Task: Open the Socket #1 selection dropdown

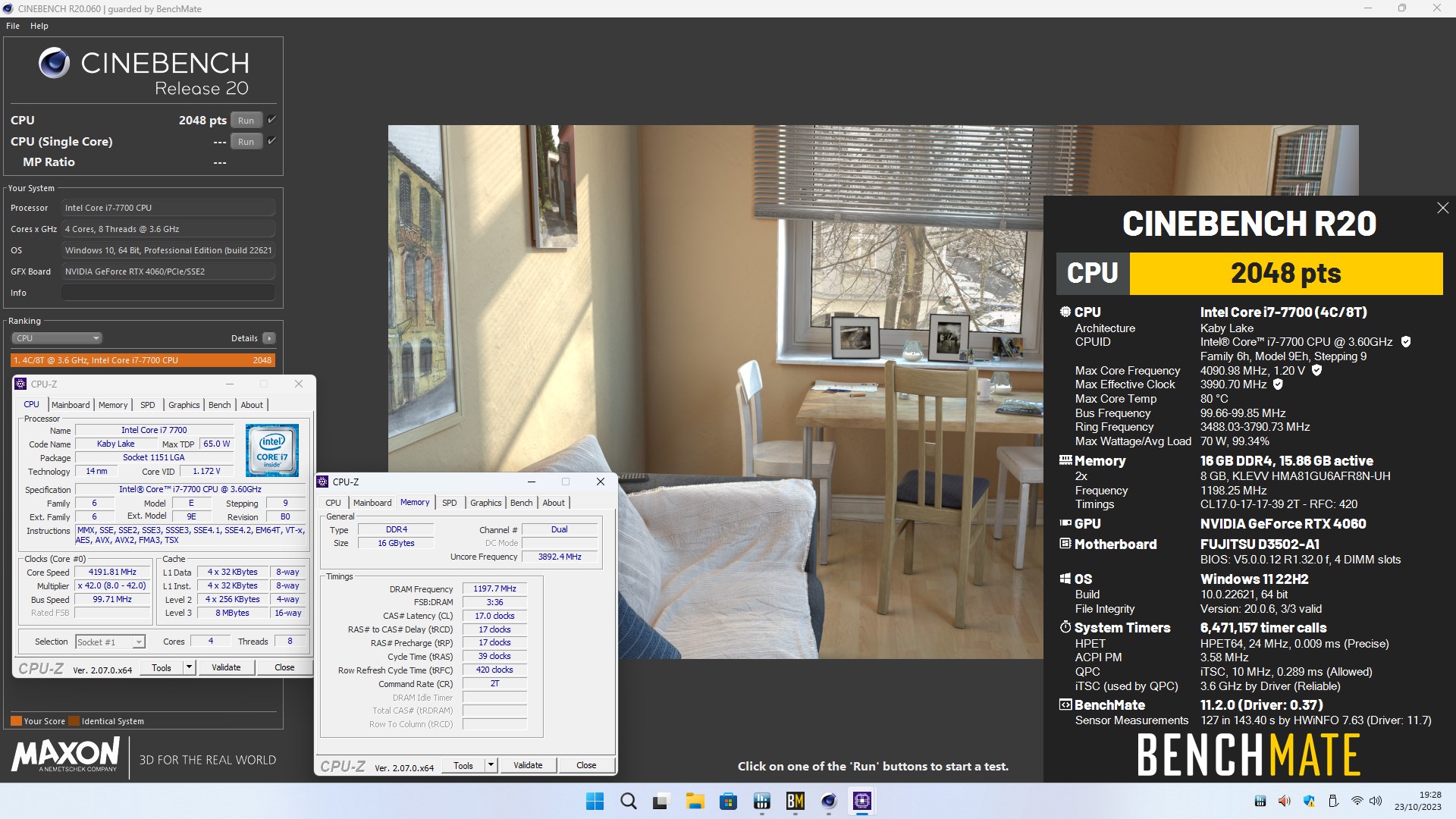Action: (110, 642)
